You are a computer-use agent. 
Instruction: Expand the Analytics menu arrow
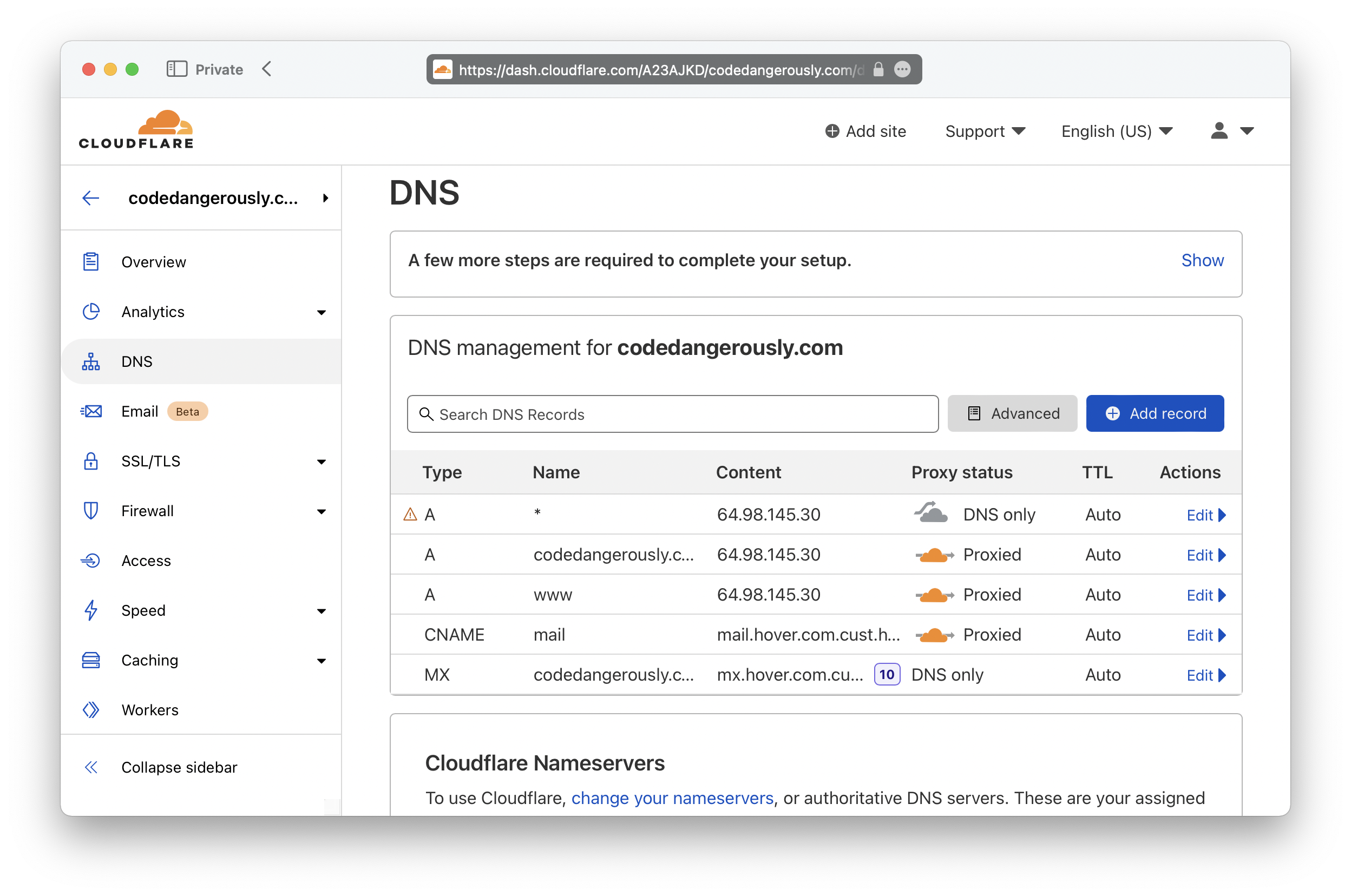[x=321, y=312]
